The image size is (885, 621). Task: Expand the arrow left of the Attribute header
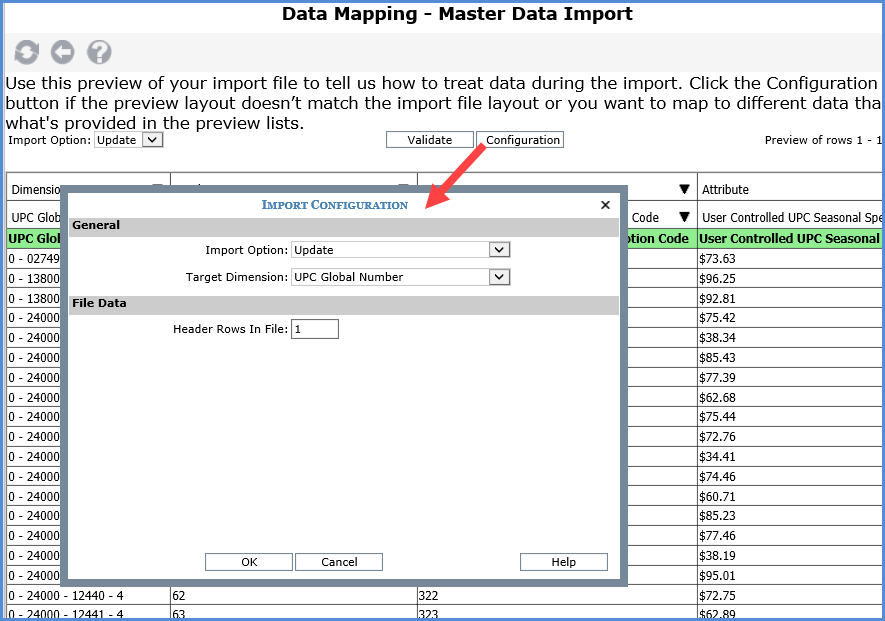(684, 189)
